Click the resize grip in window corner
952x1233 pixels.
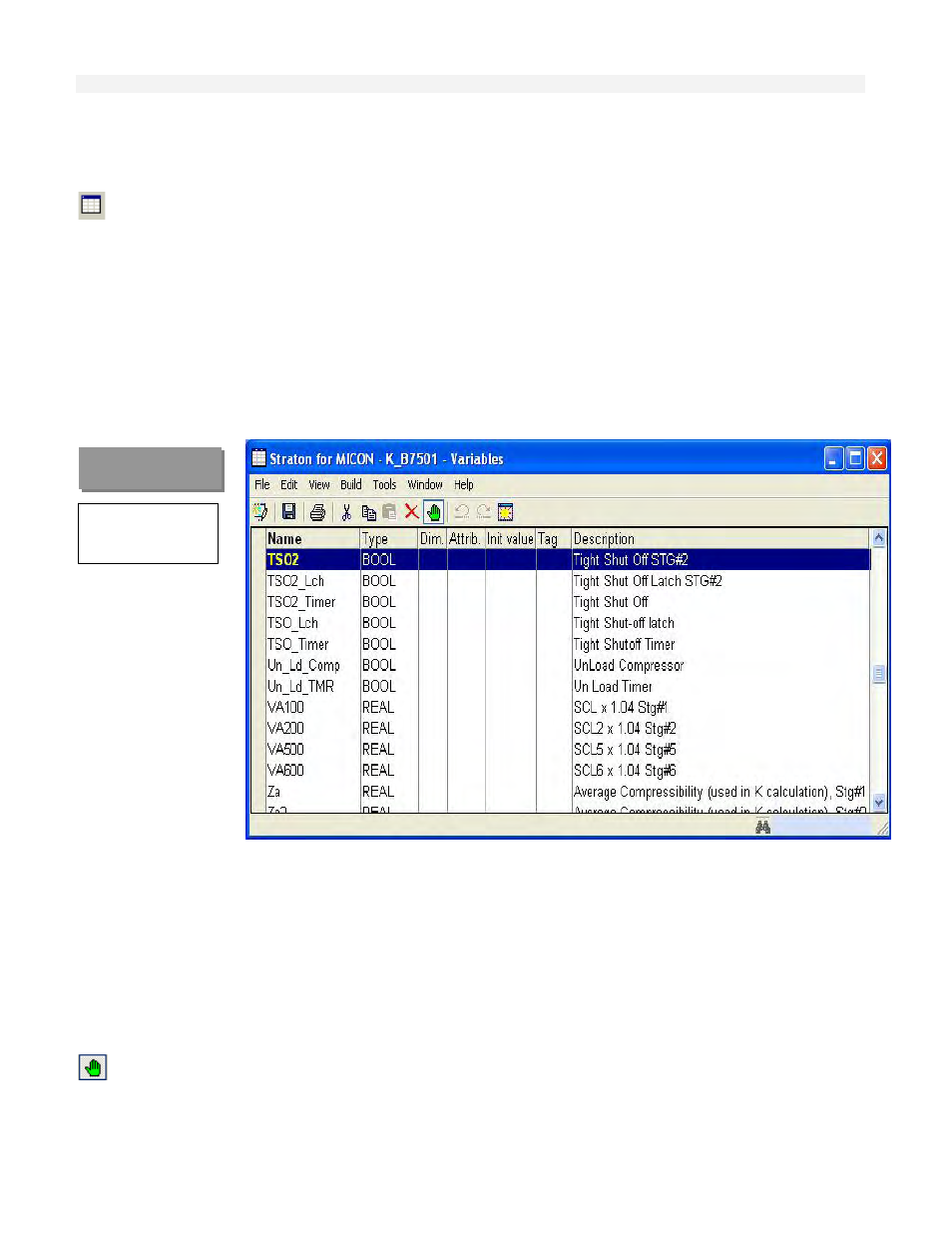[881, 829]
